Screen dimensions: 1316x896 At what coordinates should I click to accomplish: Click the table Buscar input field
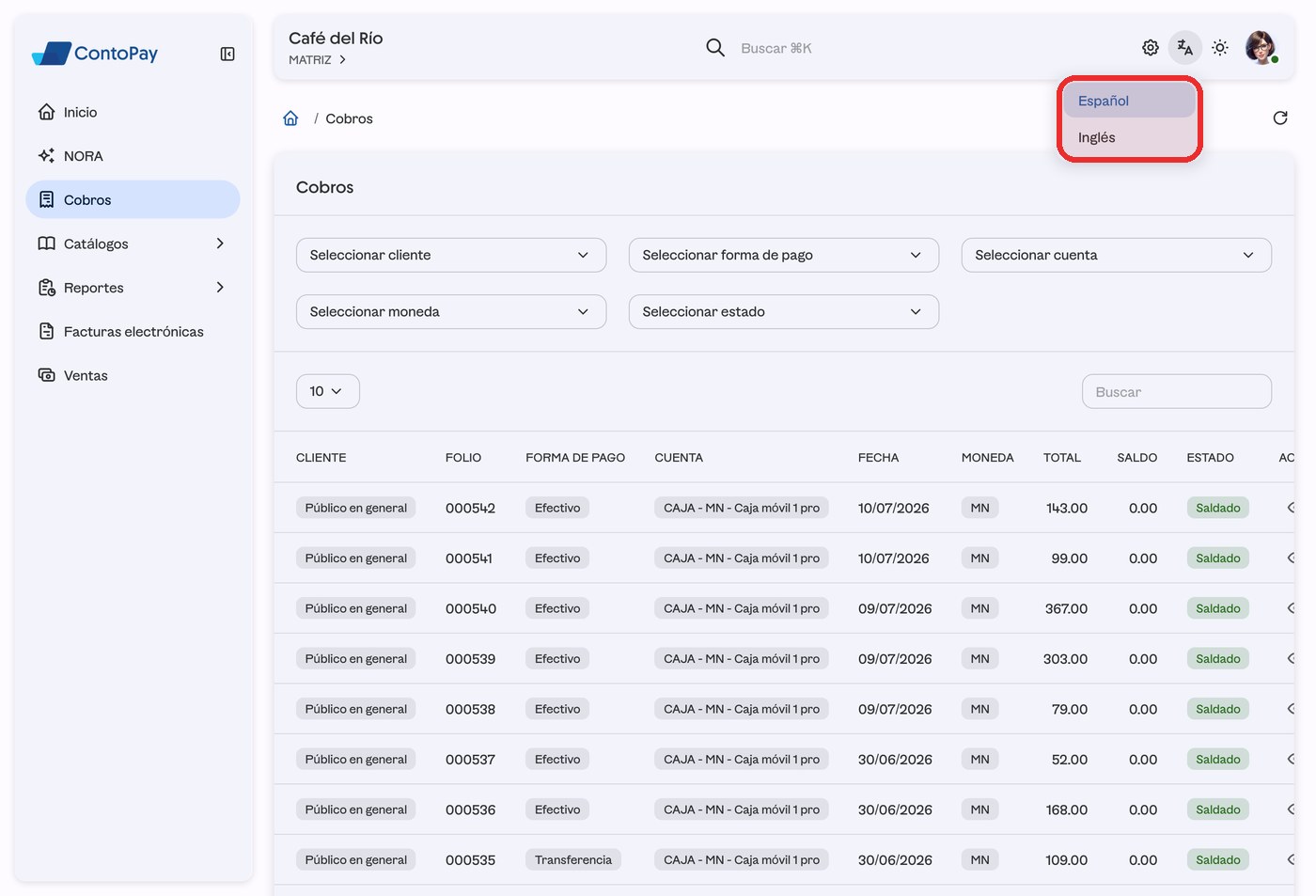click(x=1177, y=392)
